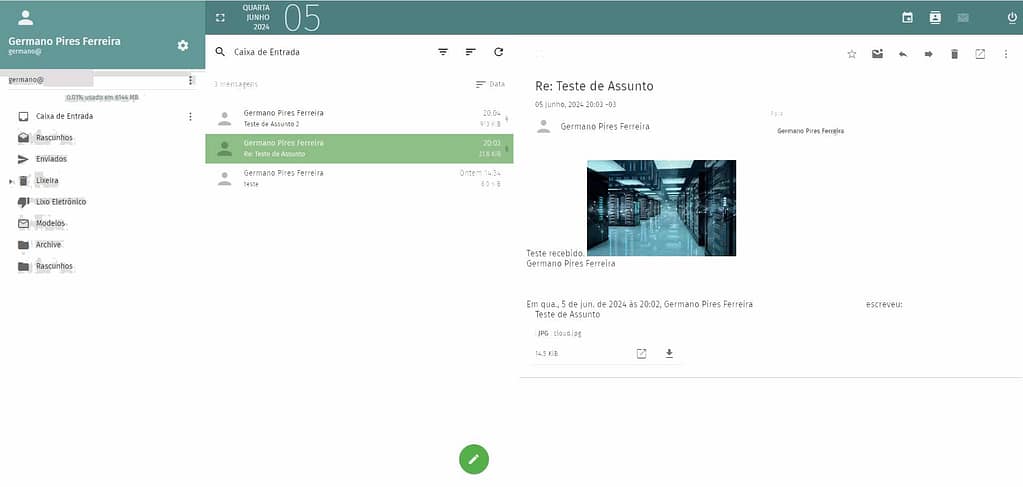
Task: Delete the open message with trash icon
Action: click(954, 54)
